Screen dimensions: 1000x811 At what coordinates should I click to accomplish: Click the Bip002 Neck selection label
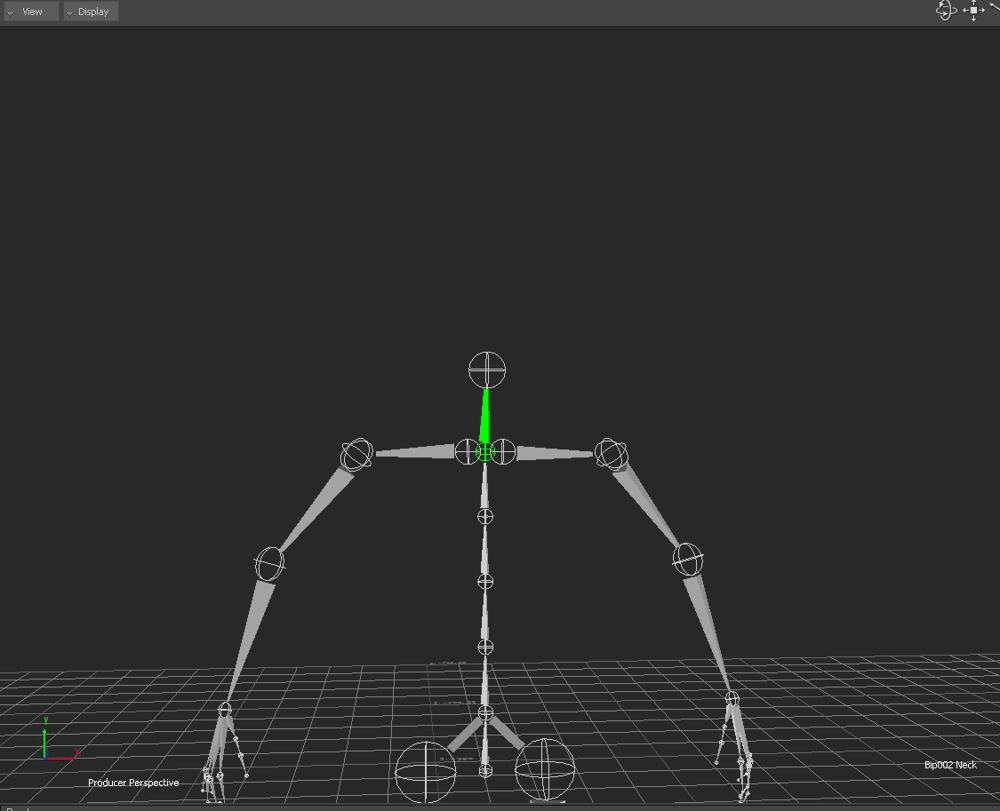950,764
